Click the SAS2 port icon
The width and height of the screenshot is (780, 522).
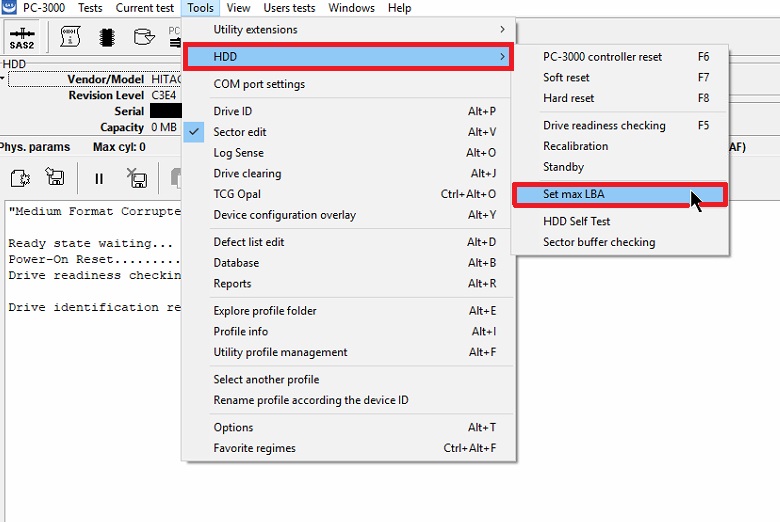click(x=22, y=38)
